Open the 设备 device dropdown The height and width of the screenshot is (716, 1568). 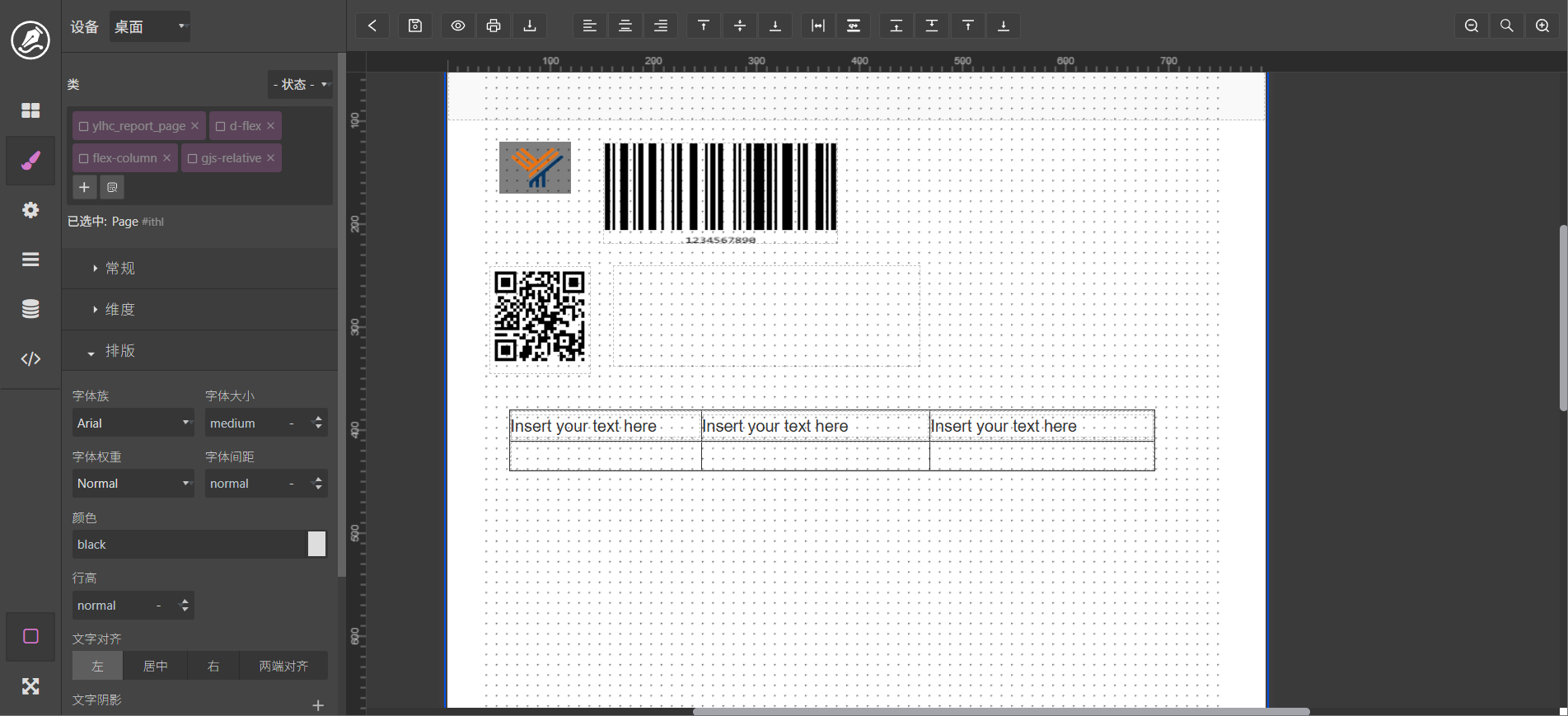(150, 26)
